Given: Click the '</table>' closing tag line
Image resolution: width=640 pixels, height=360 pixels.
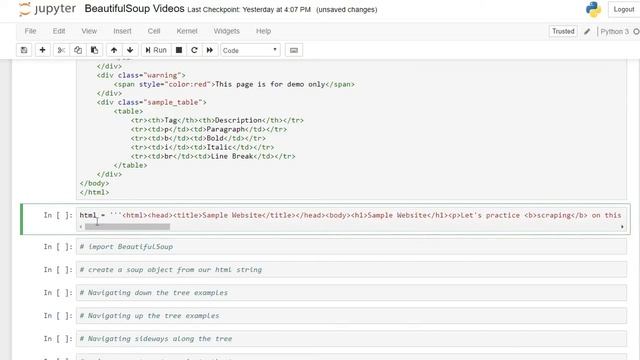Looking at the screenshot, I should tap(131, 165).
